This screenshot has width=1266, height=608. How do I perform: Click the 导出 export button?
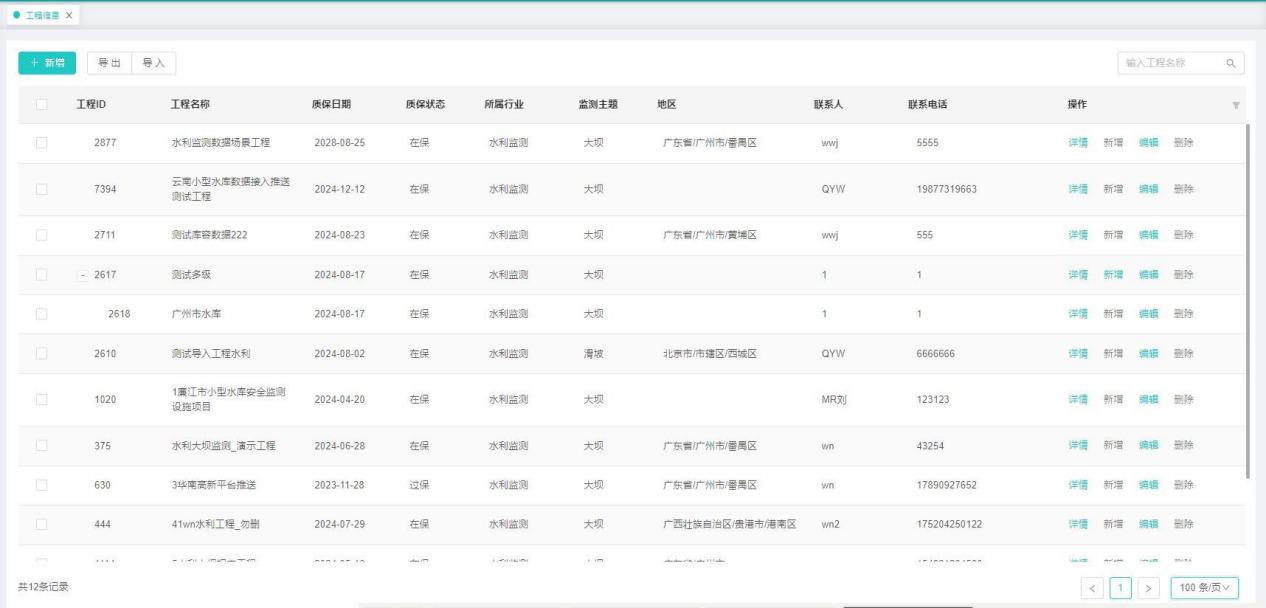click(109, 63)
